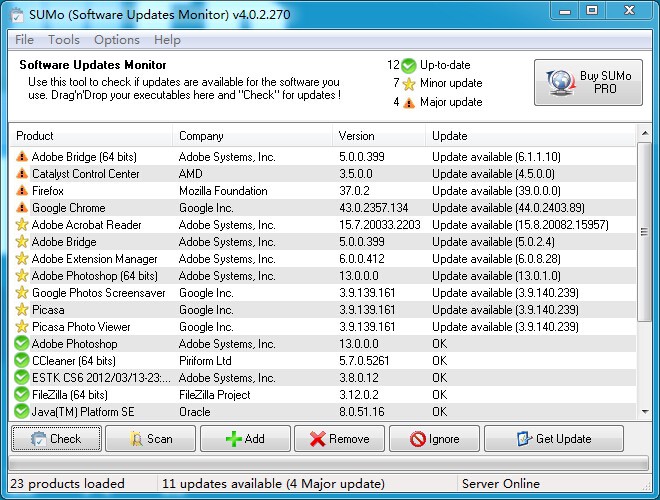The image size is (660, 500).
Task: Click 'Server Online' in the status bar
Action: 501,484
